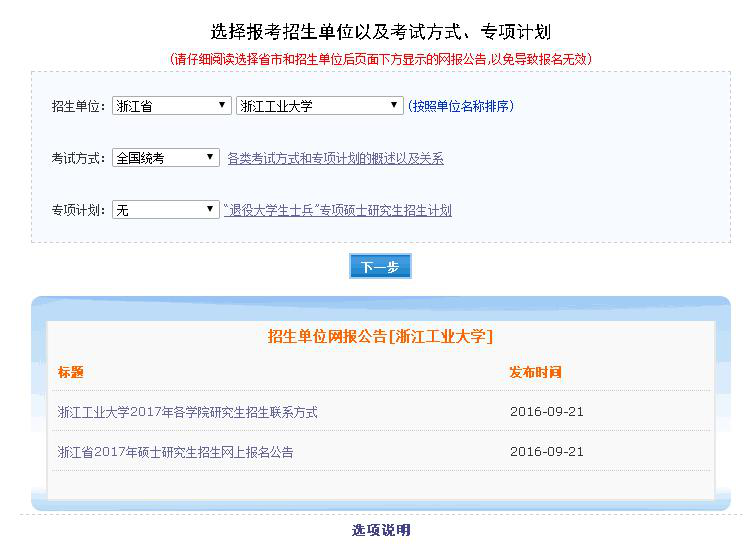Expand the 浙江工业大学 school selector
The image size is (748, 552).
click(319, 106)
